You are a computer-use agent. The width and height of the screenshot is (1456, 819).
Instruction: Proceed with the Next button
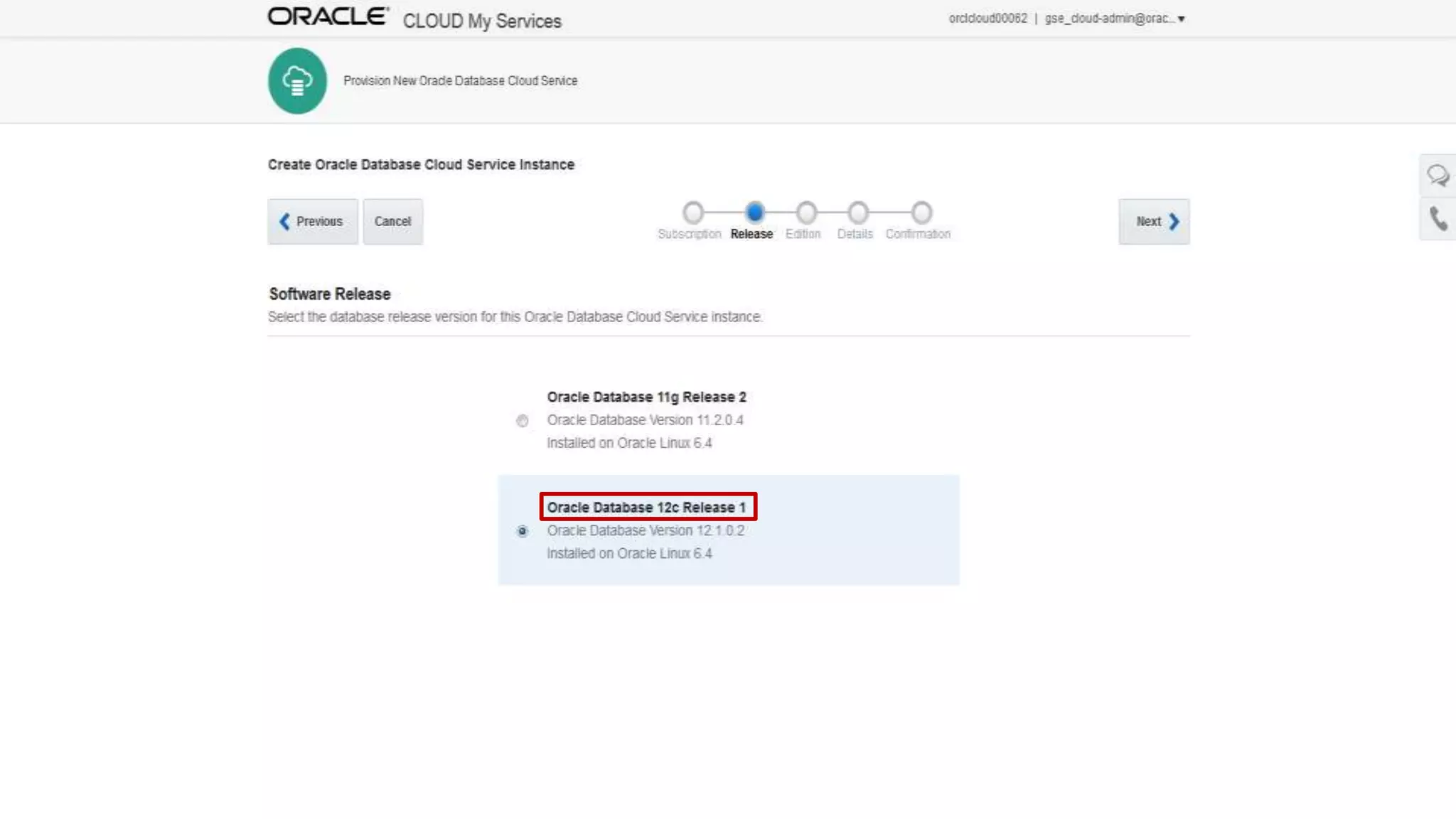[1154, 221]
